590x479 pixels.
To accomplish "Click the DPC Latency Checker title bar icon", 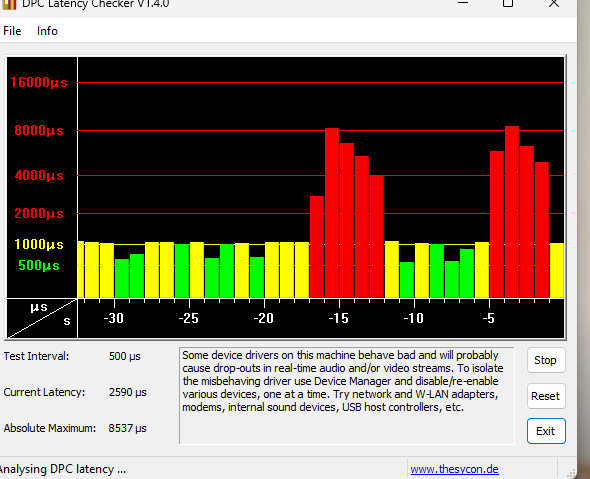I will tap(9, 5).
